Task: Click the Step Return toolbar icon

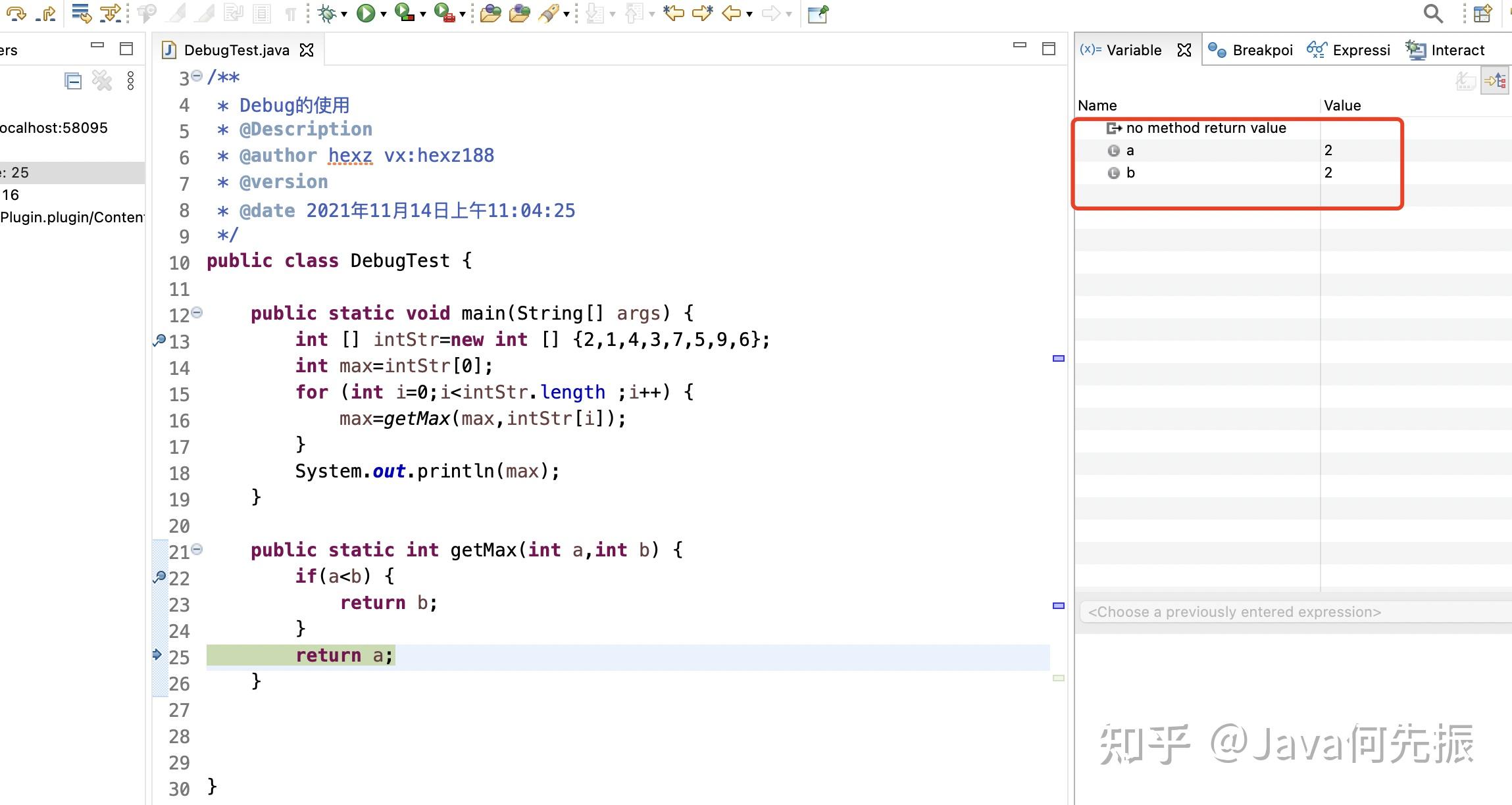Action: coord(46,12)
